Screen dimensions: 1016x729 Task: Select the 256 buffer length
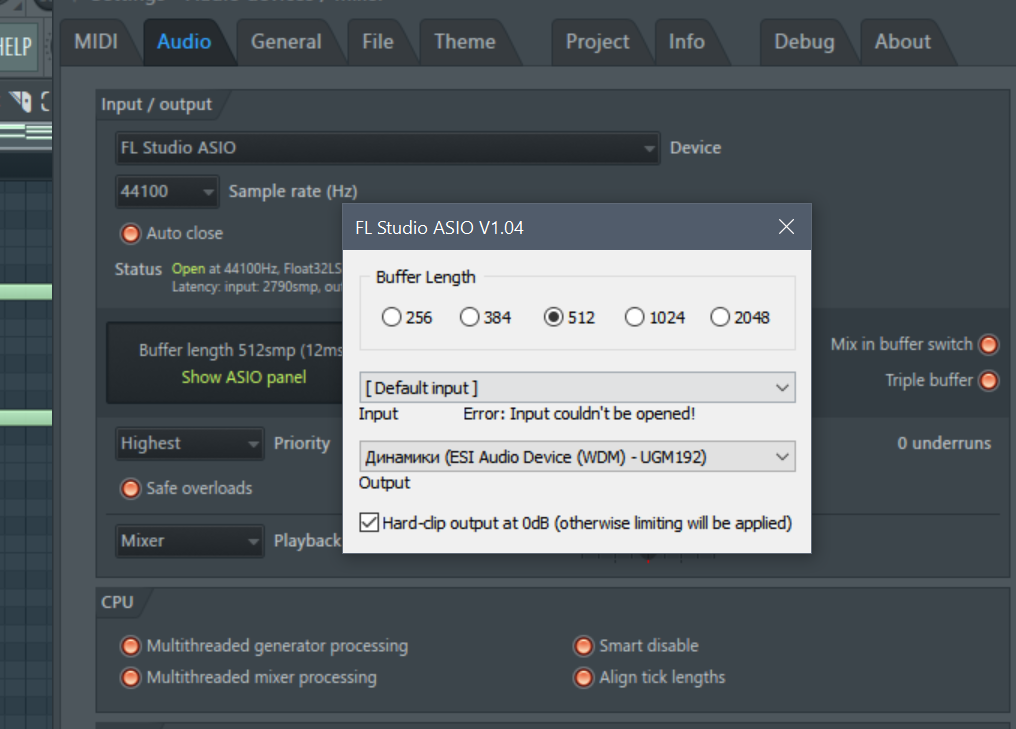click(x=392, y=317)
